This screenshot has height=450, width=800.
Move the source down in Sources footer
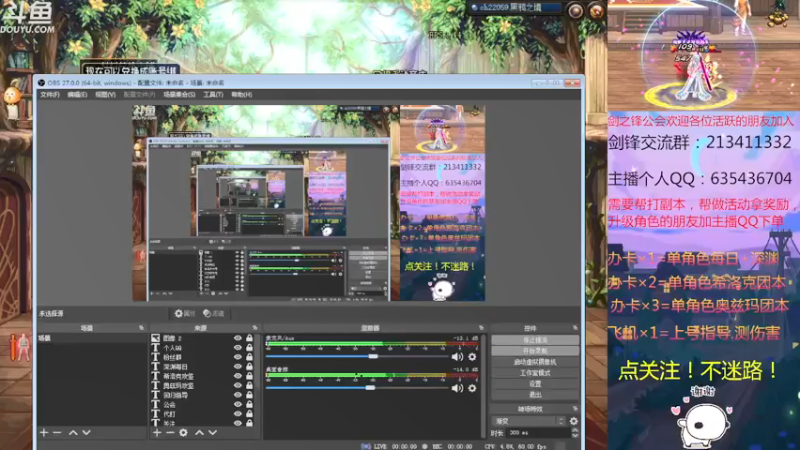(212, 433)
